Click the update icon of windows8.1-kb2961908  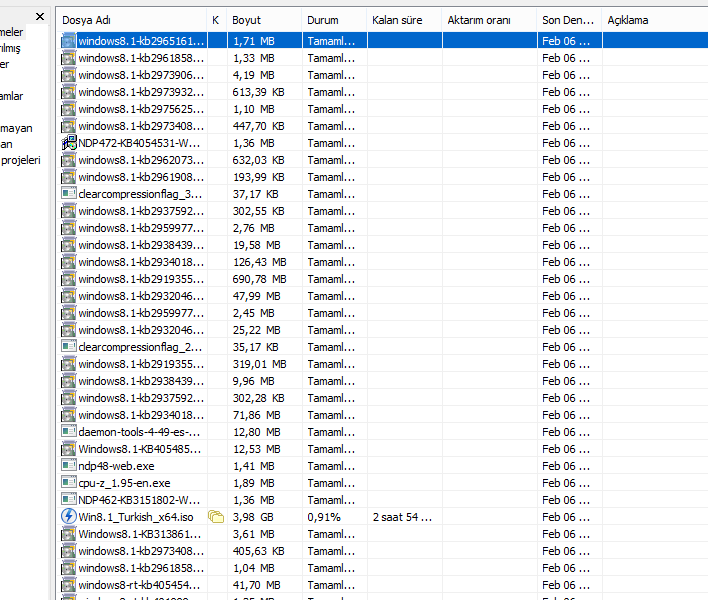pos(69,177)
